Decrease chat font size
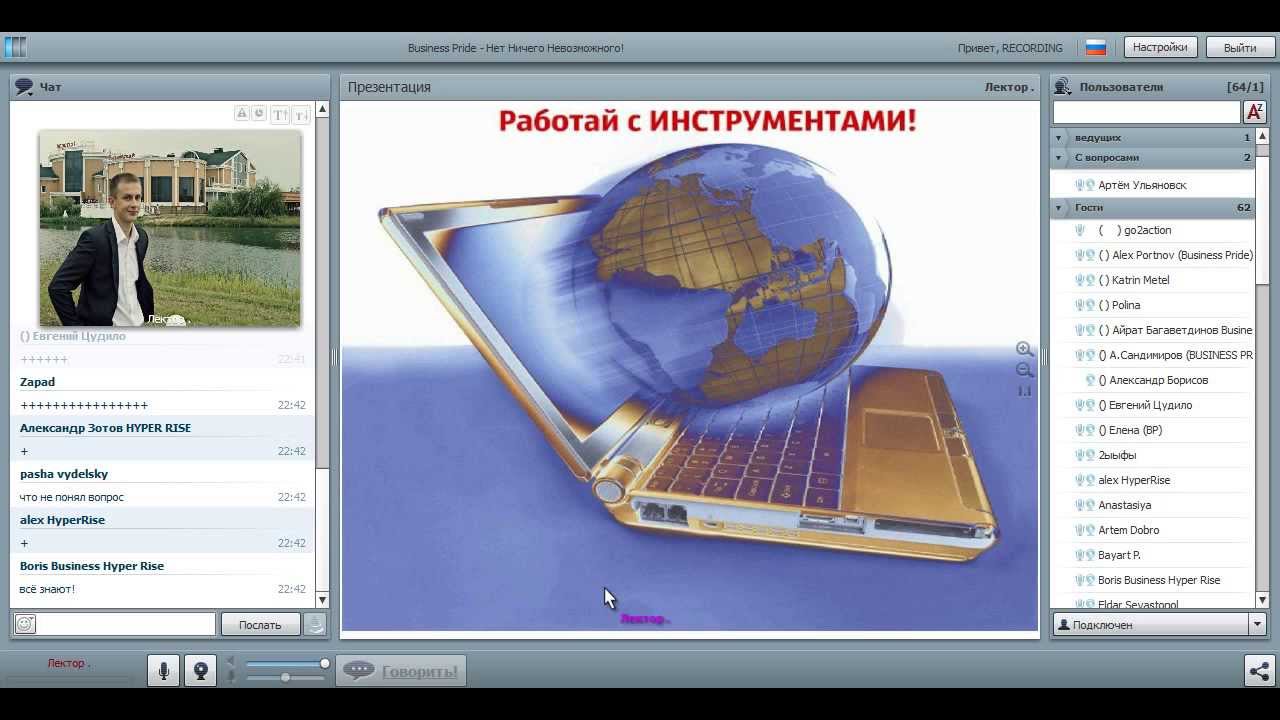1280x720 pixels. pos(301,114)
